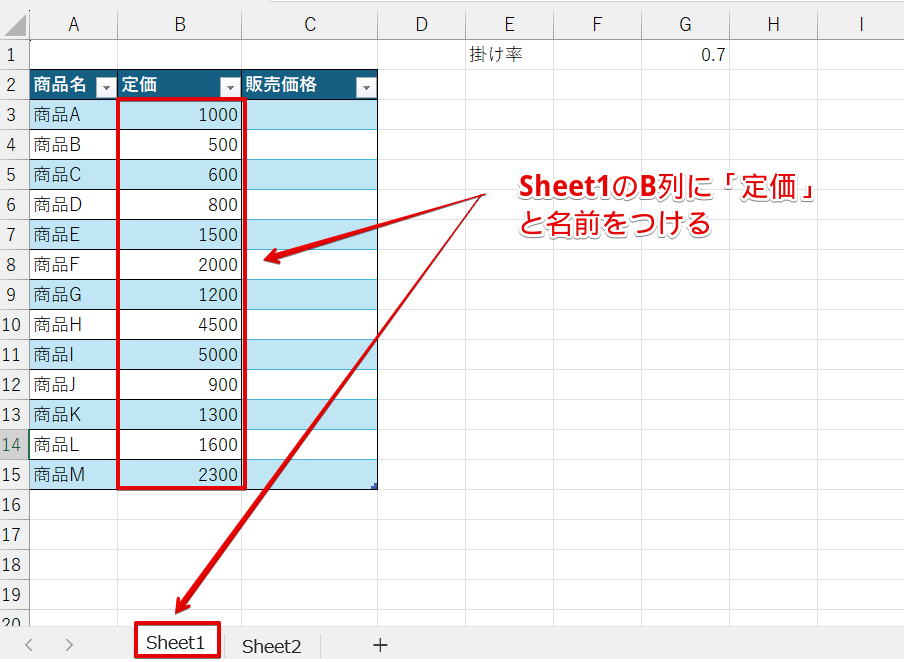Screen dimensions: 904x662
Task: Click the price cell 5000
Action: coord(179,355)
